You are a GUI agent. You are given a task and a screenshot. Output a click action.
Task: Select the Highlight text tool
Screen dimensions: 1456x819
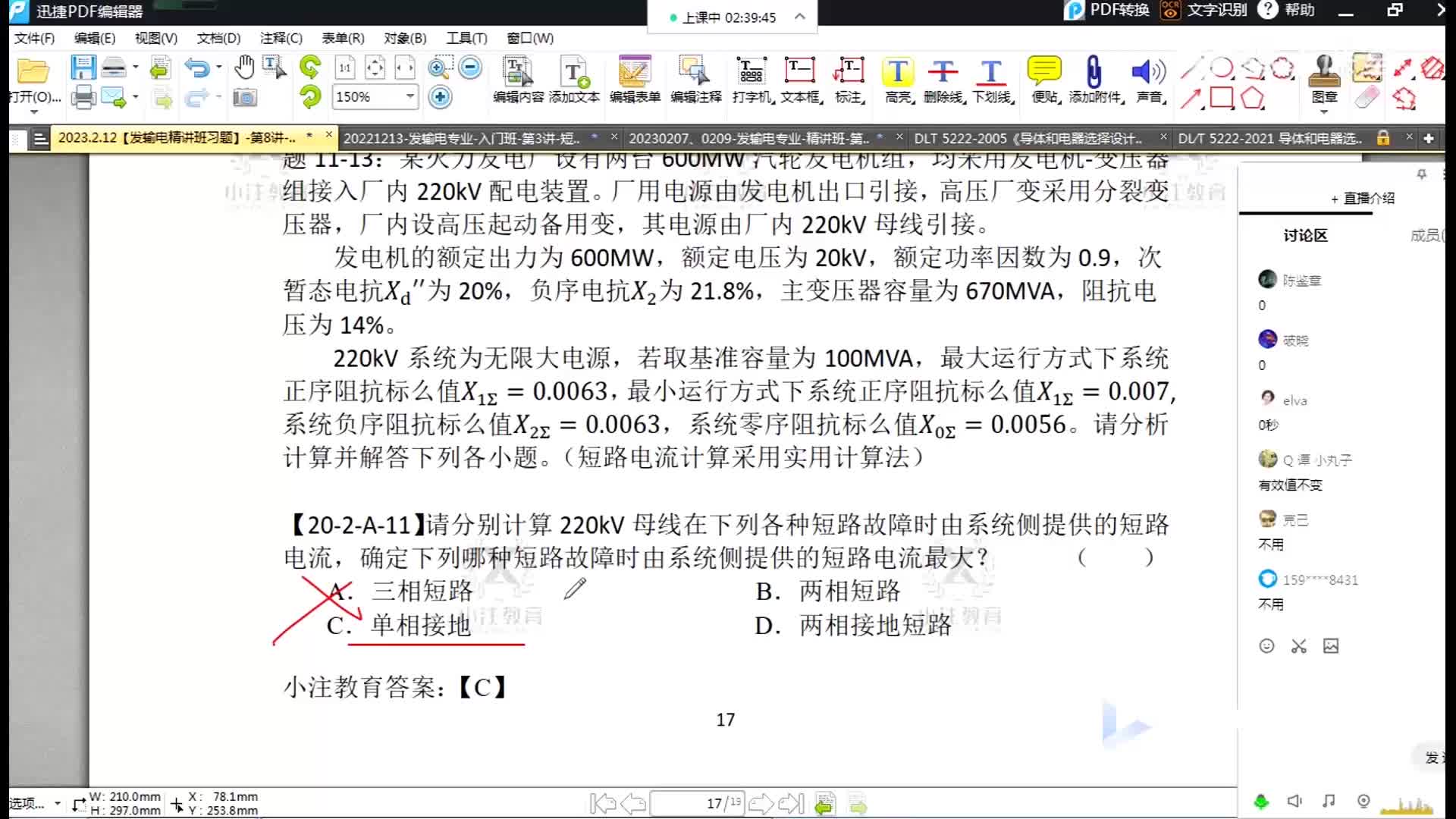[x=898, y=72]
